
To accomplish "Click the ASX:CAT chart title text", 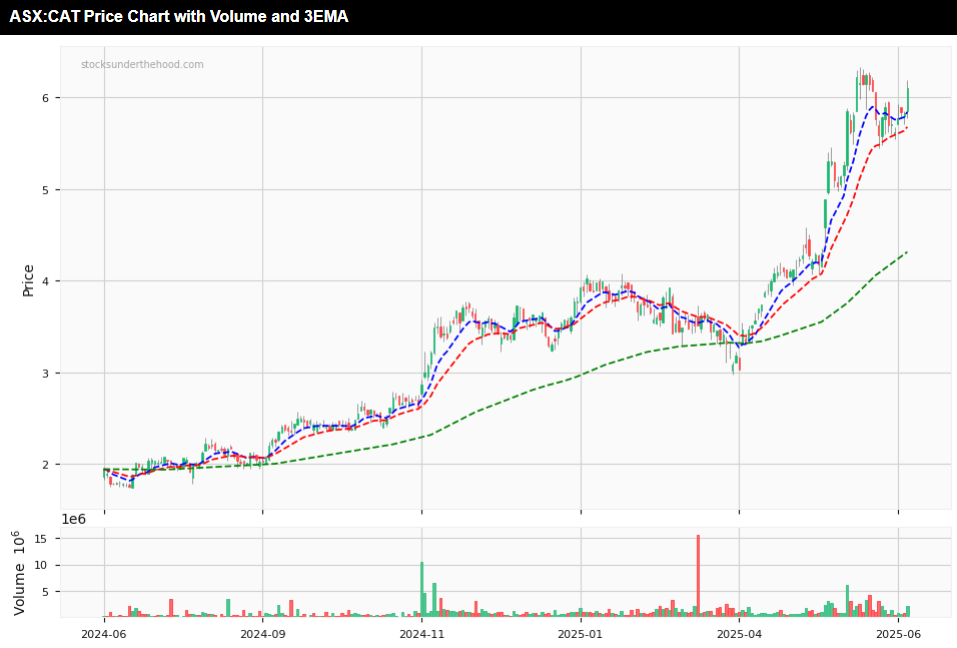I will pos(179,16).
